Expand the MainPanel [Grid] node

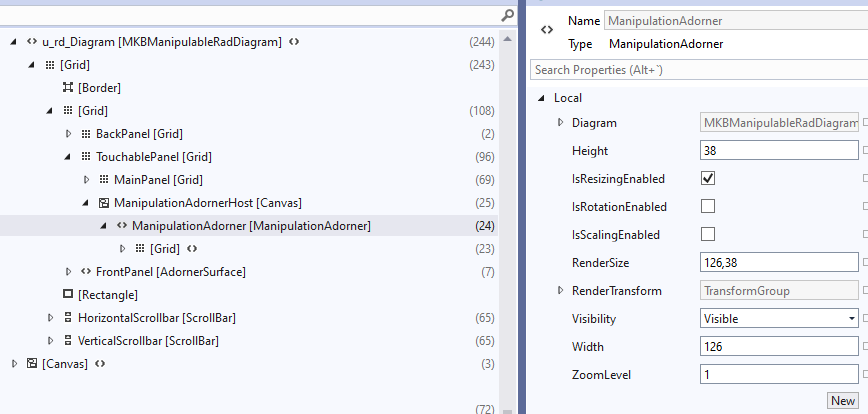click(87, 180)
